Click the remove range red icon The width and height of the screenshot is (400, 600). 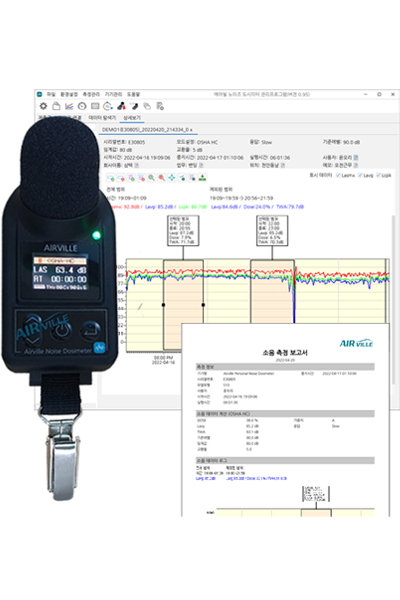pyautogui.click(x=121, y=178)
